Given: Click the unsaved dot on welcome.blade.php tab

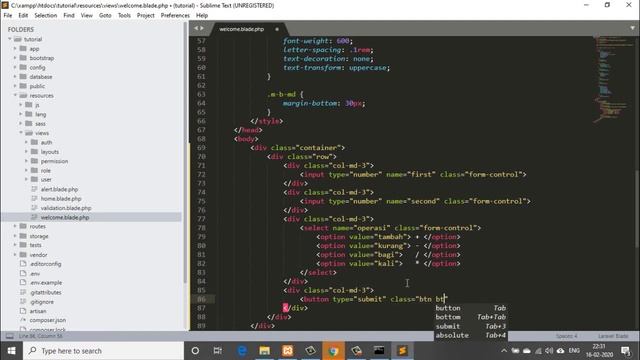Looking at the screenshot, I should pyautogui.click(x=277, y=29).
